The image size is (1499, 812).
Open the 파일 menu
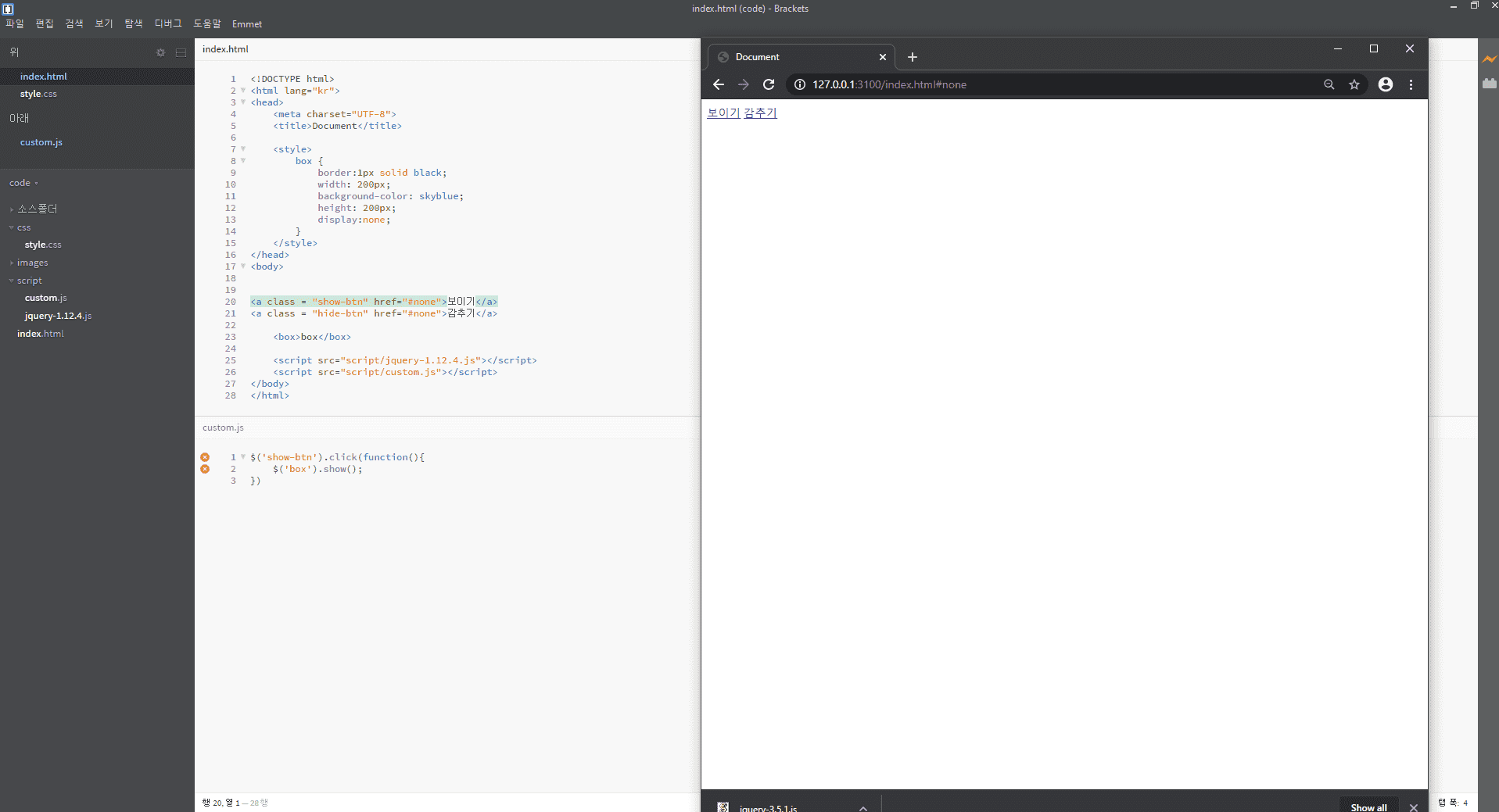click(15, 24)
